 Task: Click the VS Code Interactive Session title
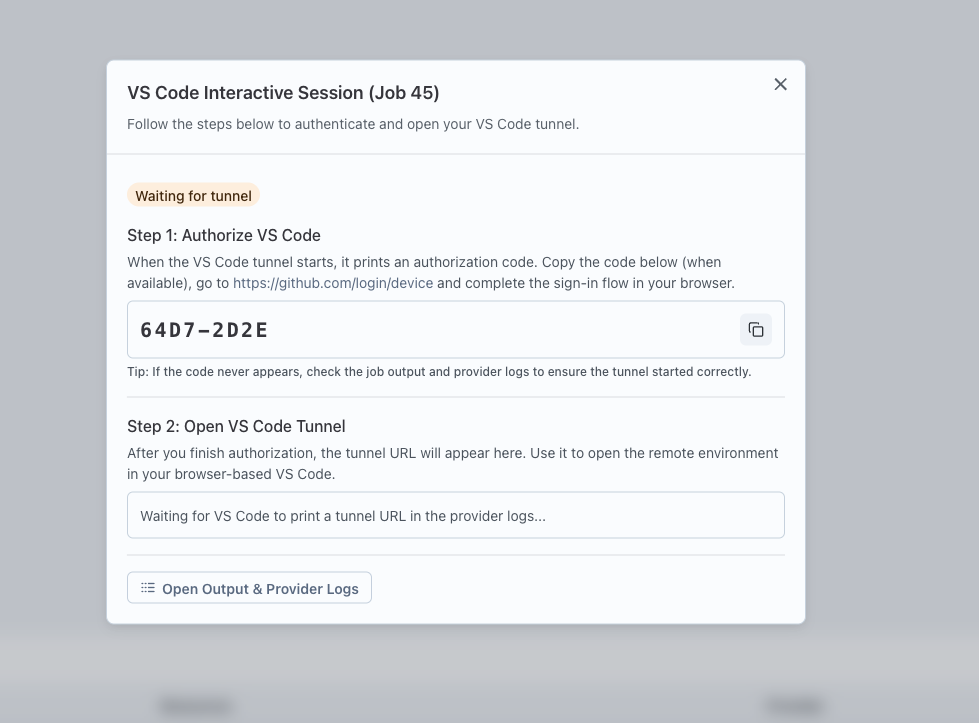pyautogui.click(x=245, y=93)
